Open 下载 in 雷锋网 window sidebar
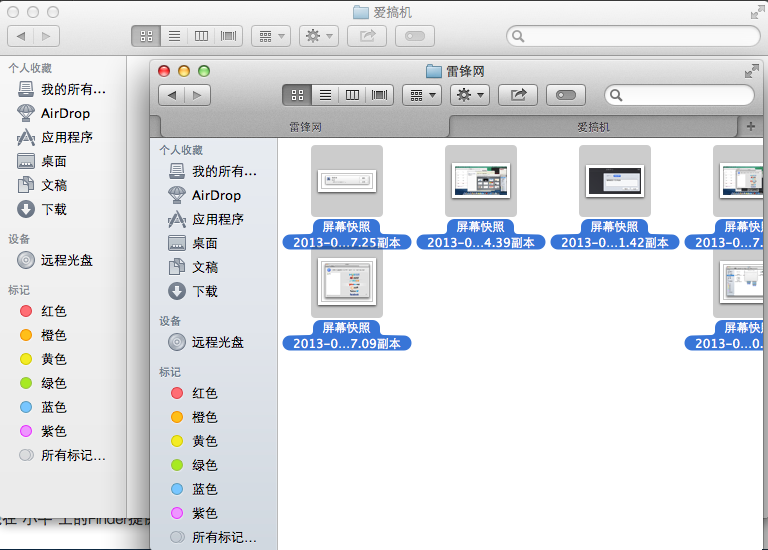Image resolution: width=768 pixels, height=550 pixels. [193, 291]
